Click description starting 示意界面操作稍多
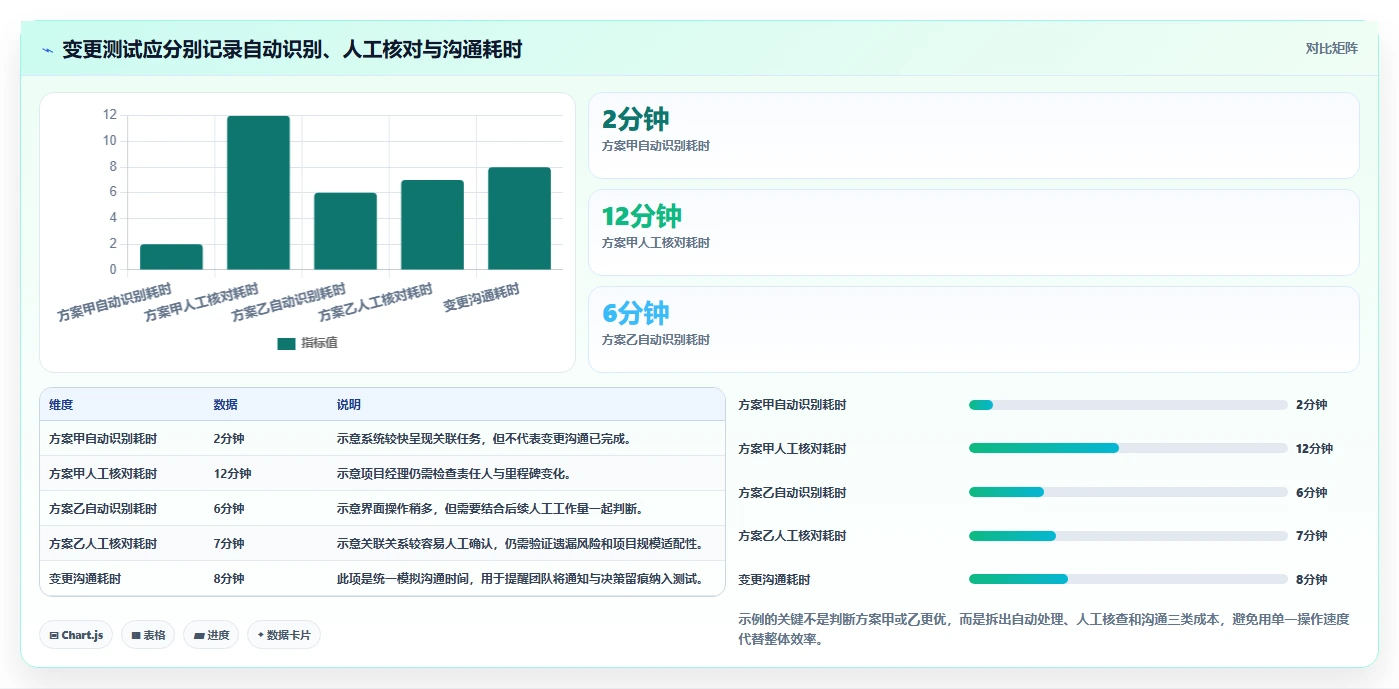The image size is (1399, 689). (490, 509)
